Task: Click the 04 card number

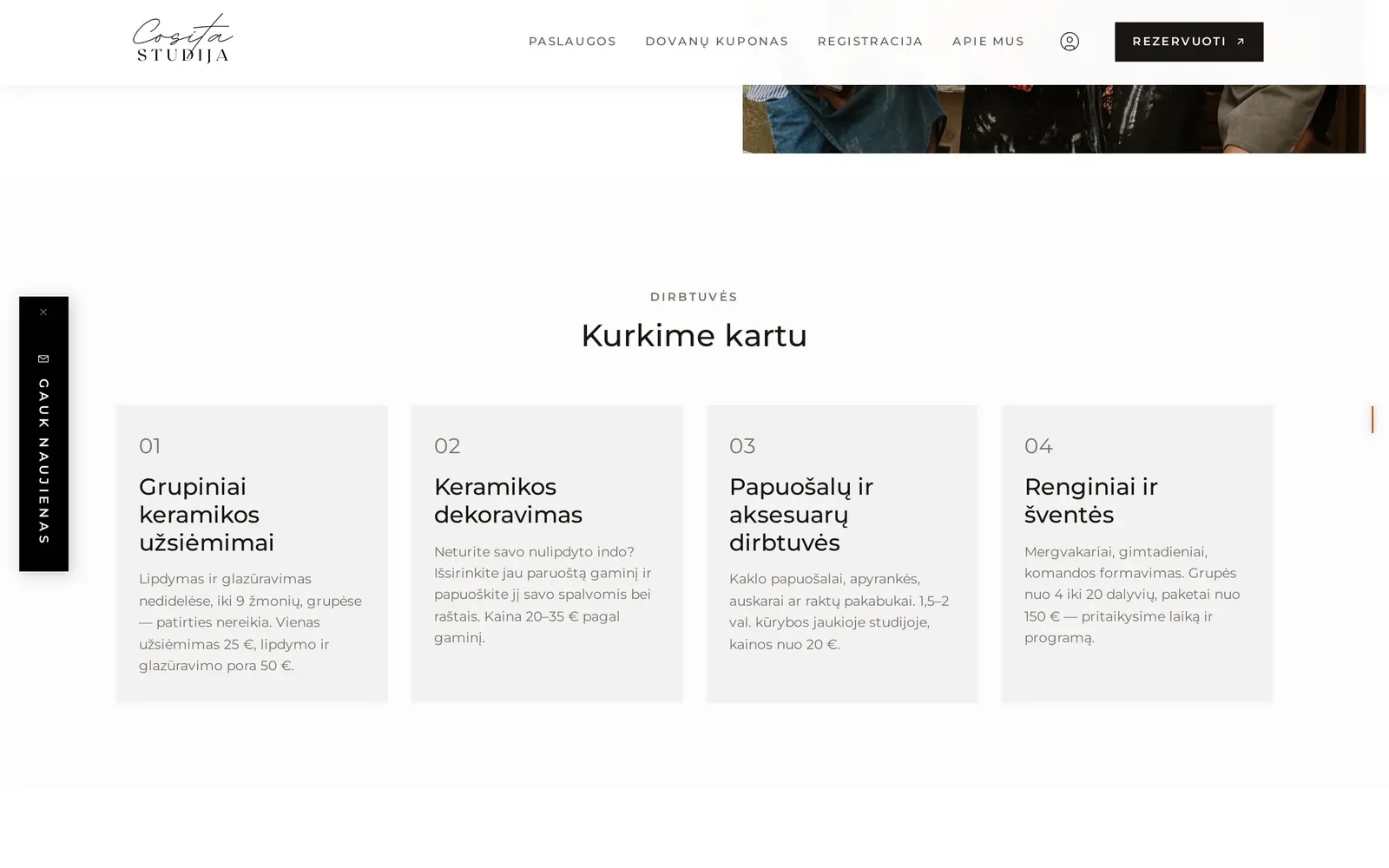Action: [x=1038, y=446]
